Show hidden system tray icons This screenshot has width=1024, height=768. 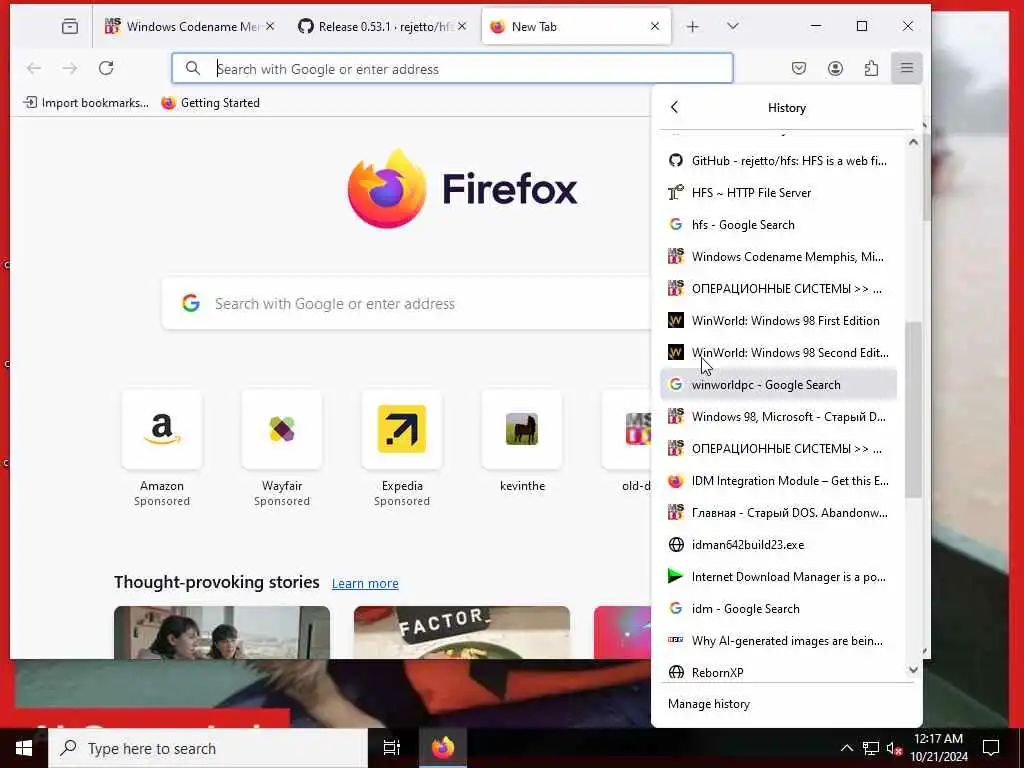846,748
